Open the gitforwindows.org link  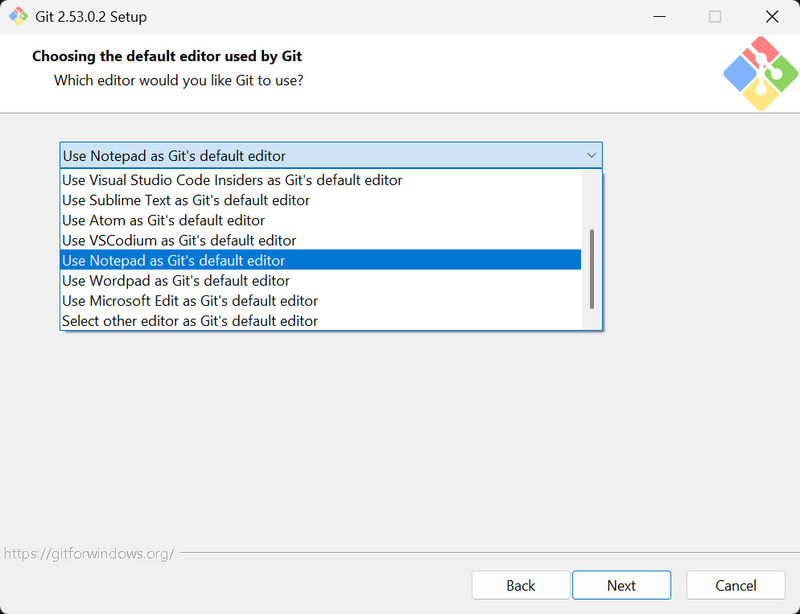[89, 553]
